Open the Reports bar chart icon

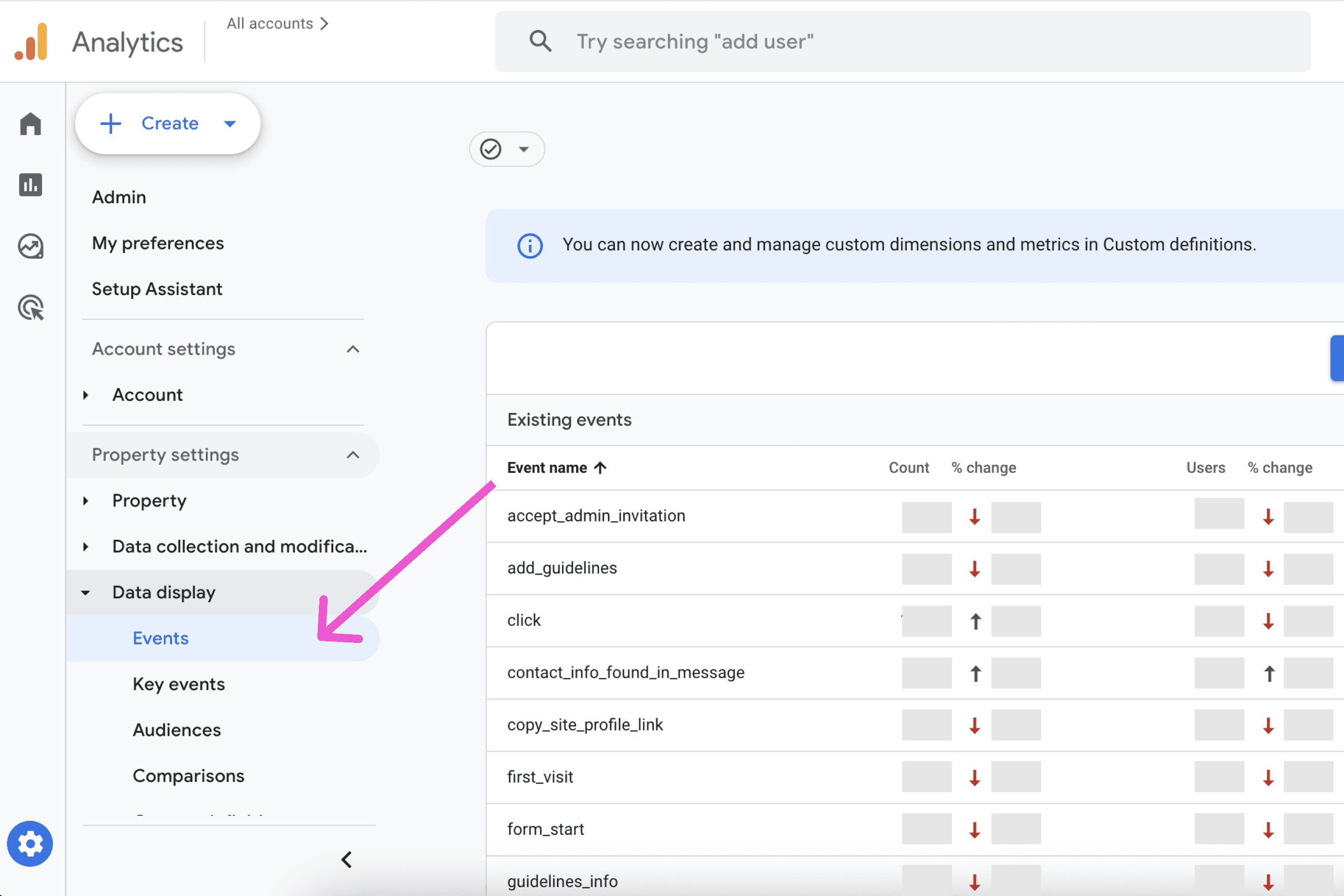30,185
